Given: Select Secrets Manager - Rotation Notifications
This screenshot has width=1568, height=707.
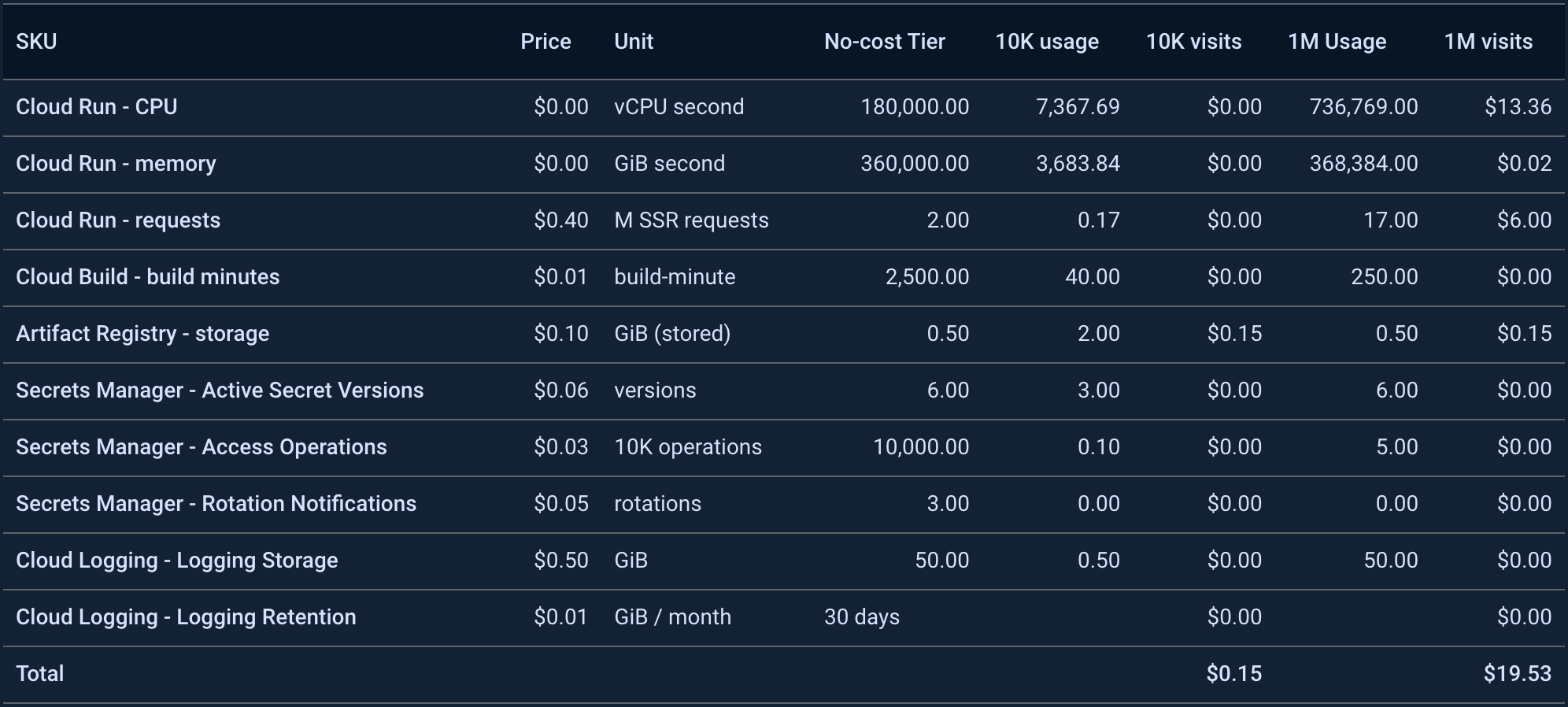Looking at the screenshot, I should click(x=216, y=504).
